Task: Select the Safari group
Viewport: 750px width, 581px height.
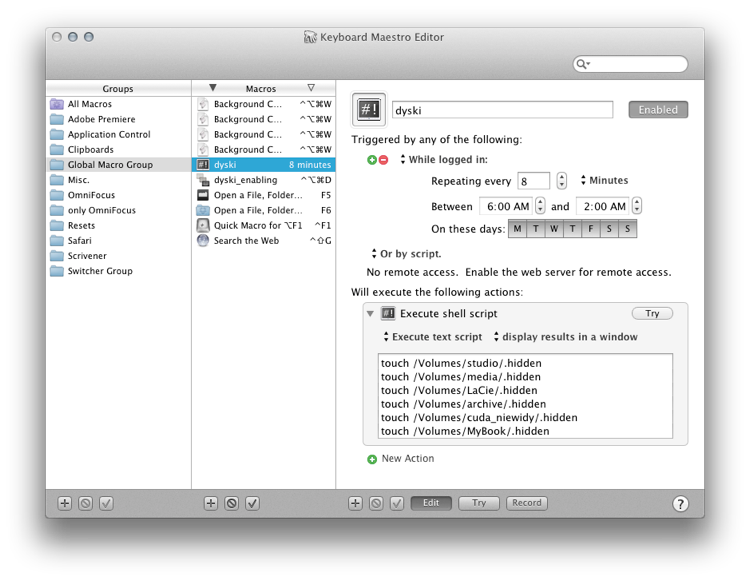Action: tap(120, 241)
